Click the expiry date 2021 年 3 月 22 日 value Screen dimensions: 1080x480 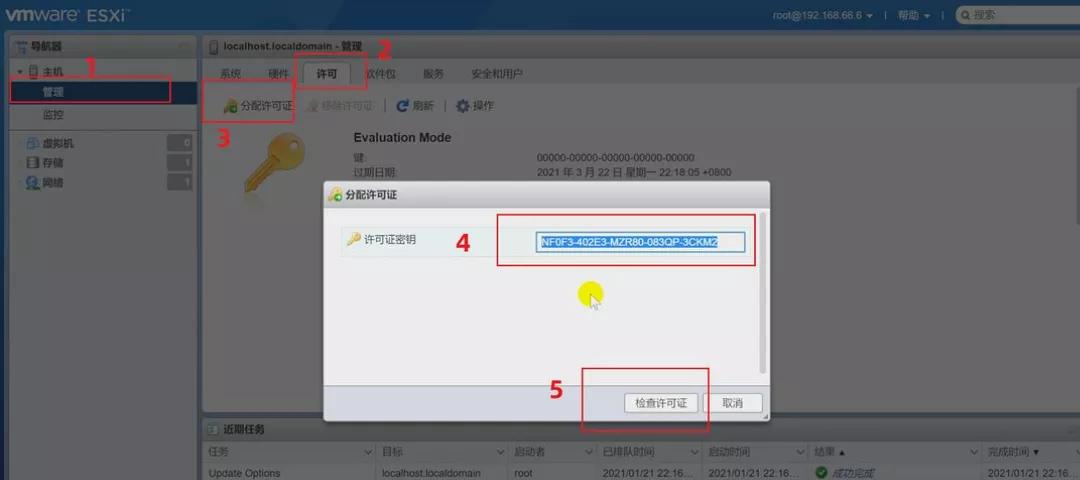[x=634, y=172]
